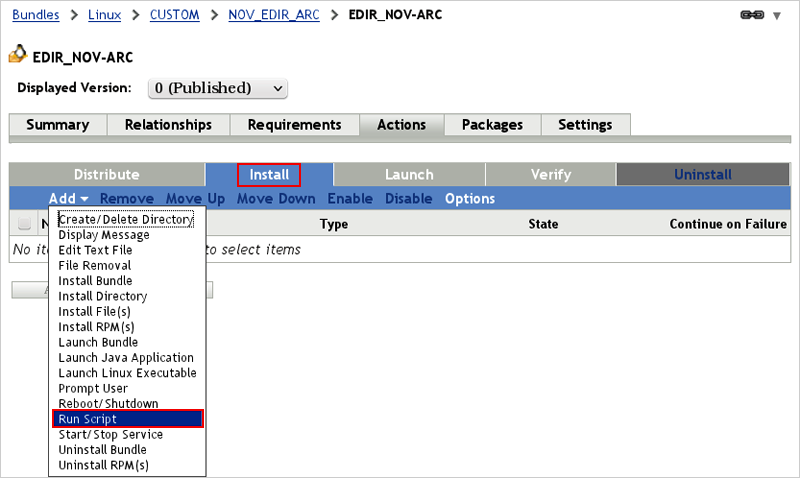Click Remove in the action toolbar
Image resolution: width=800 pixels, height=478 pixels.
pyautogui.click(x=127, y=199)
